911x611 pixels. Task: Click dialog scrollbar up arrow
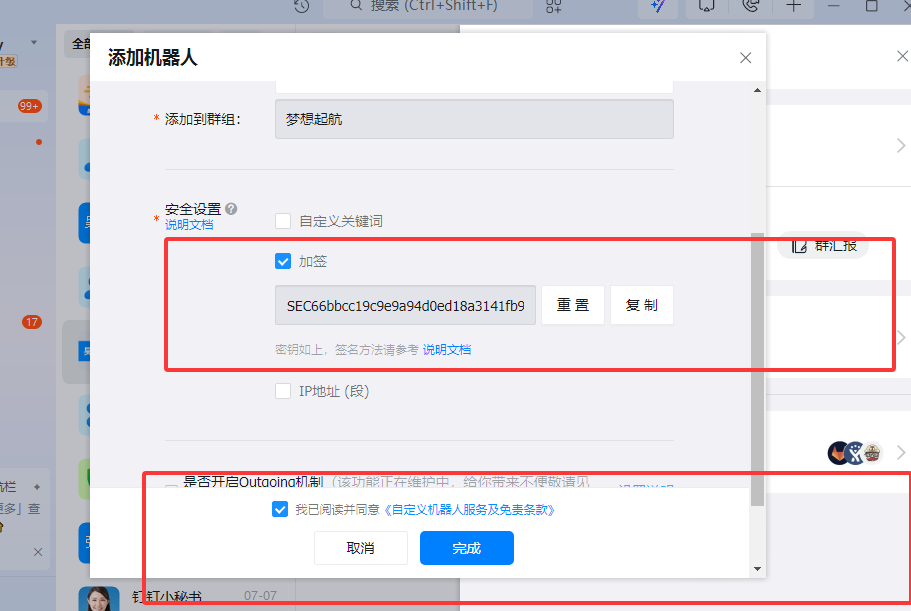pyautogui.click(x=757, y=90)
